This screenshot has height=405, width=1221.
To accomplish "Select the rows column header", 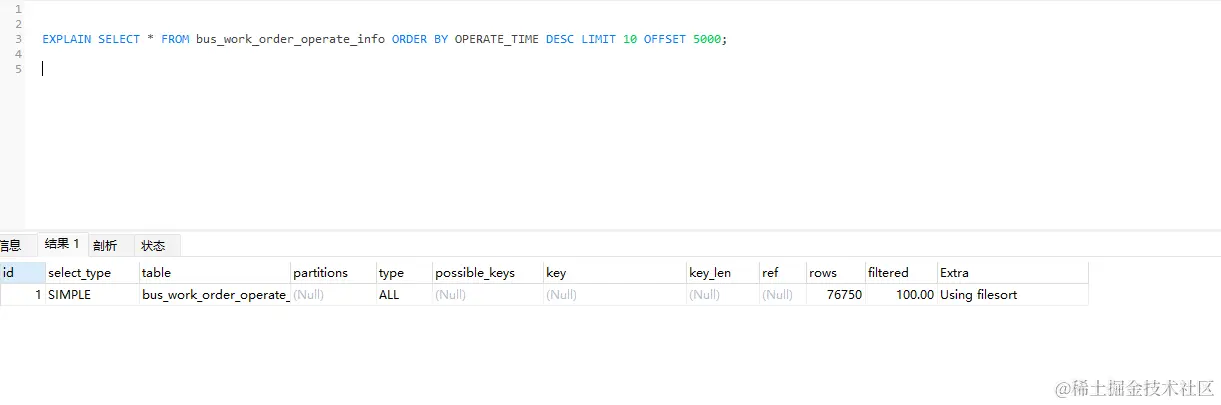I will [x=835, y=272].
